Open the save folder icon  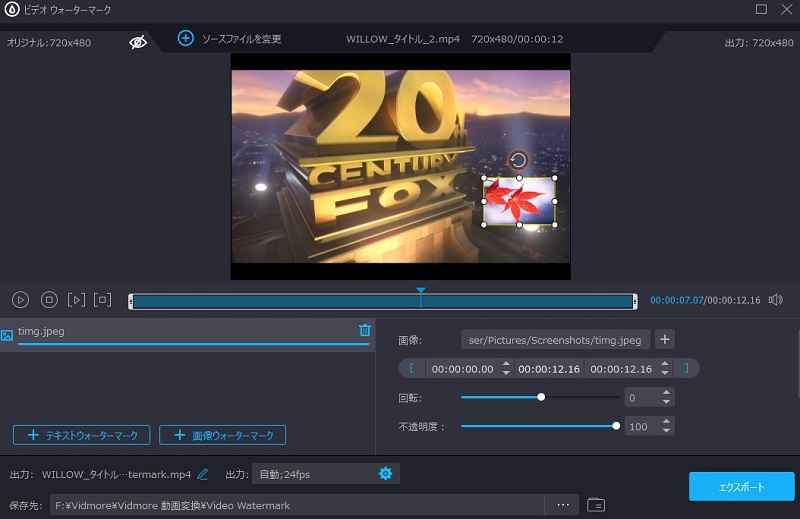(596, 505)
